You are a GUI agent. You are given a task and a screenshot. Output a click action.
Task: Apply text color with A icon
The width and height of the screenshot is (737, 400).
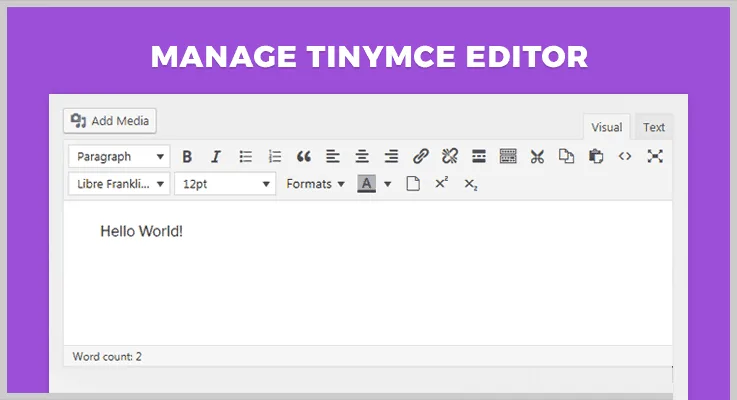point(367,184)
